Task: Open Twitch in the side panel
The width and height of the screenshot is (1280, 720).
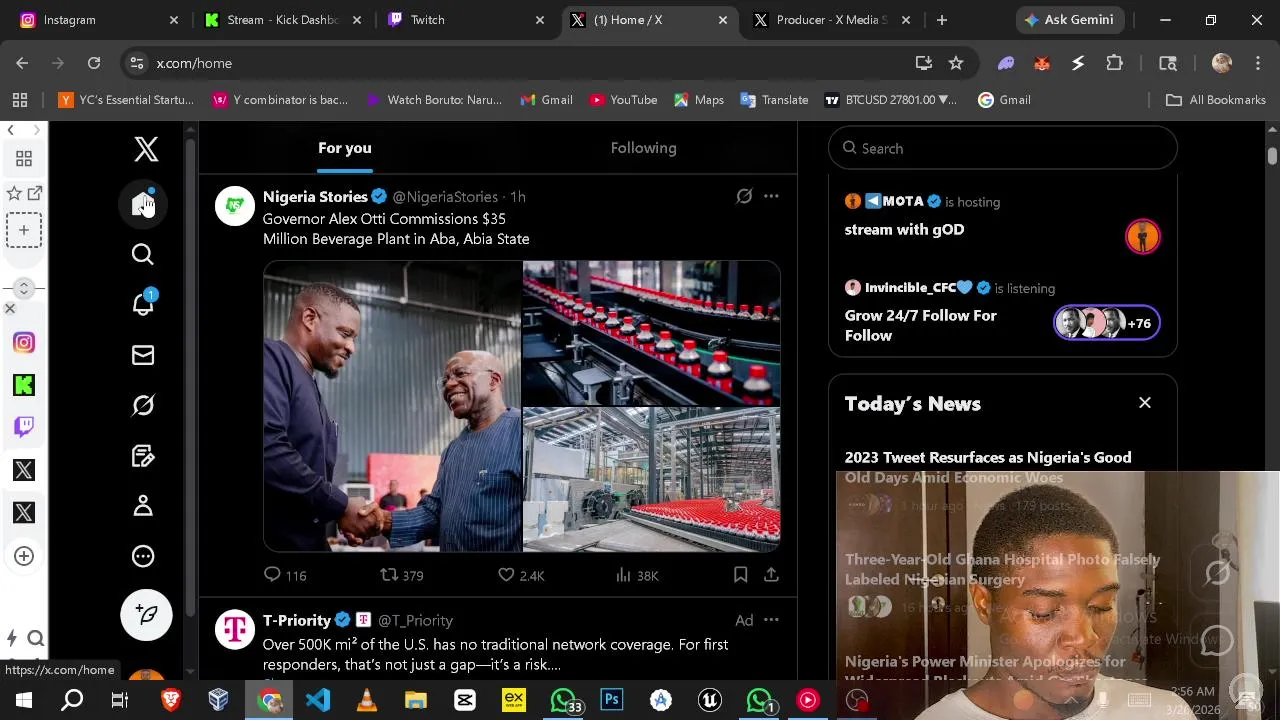Action: [24, 427]
